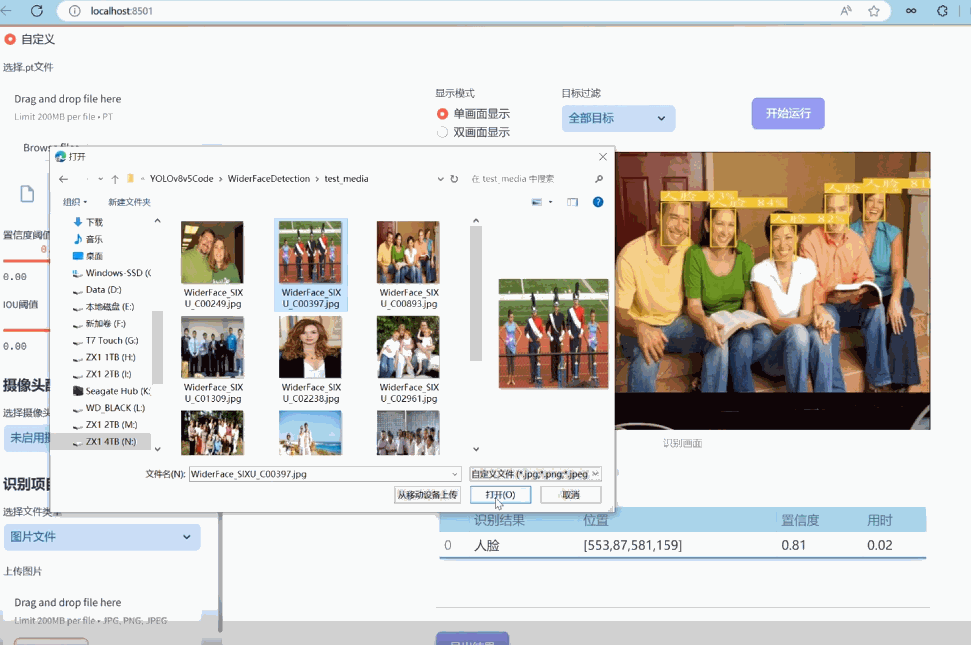This screenshot has width=971, height=645.
Task: Click the uploaded file document icon
Action: 27,194
